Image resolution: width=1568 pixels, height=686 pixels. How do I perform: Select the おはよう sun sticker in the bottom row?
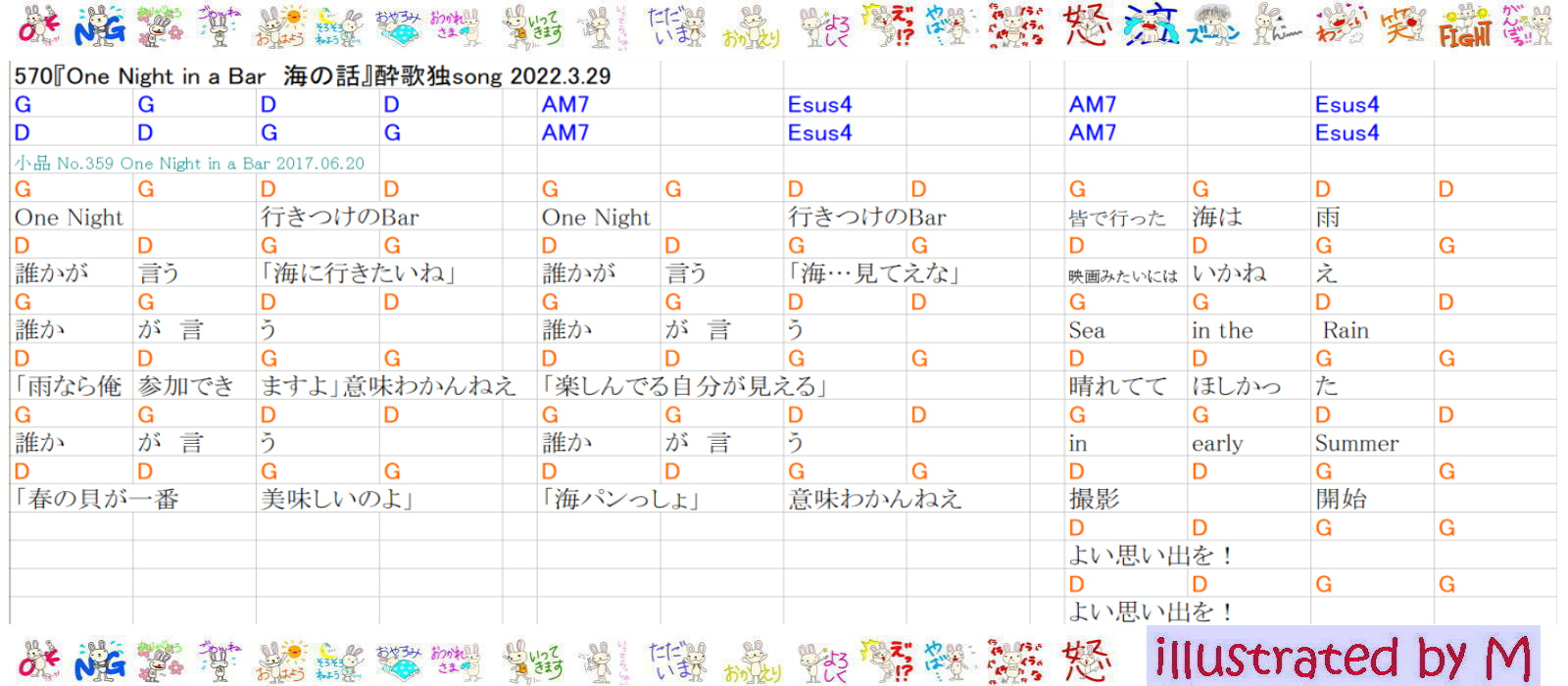pyautogui.click(x=280, y=661)
